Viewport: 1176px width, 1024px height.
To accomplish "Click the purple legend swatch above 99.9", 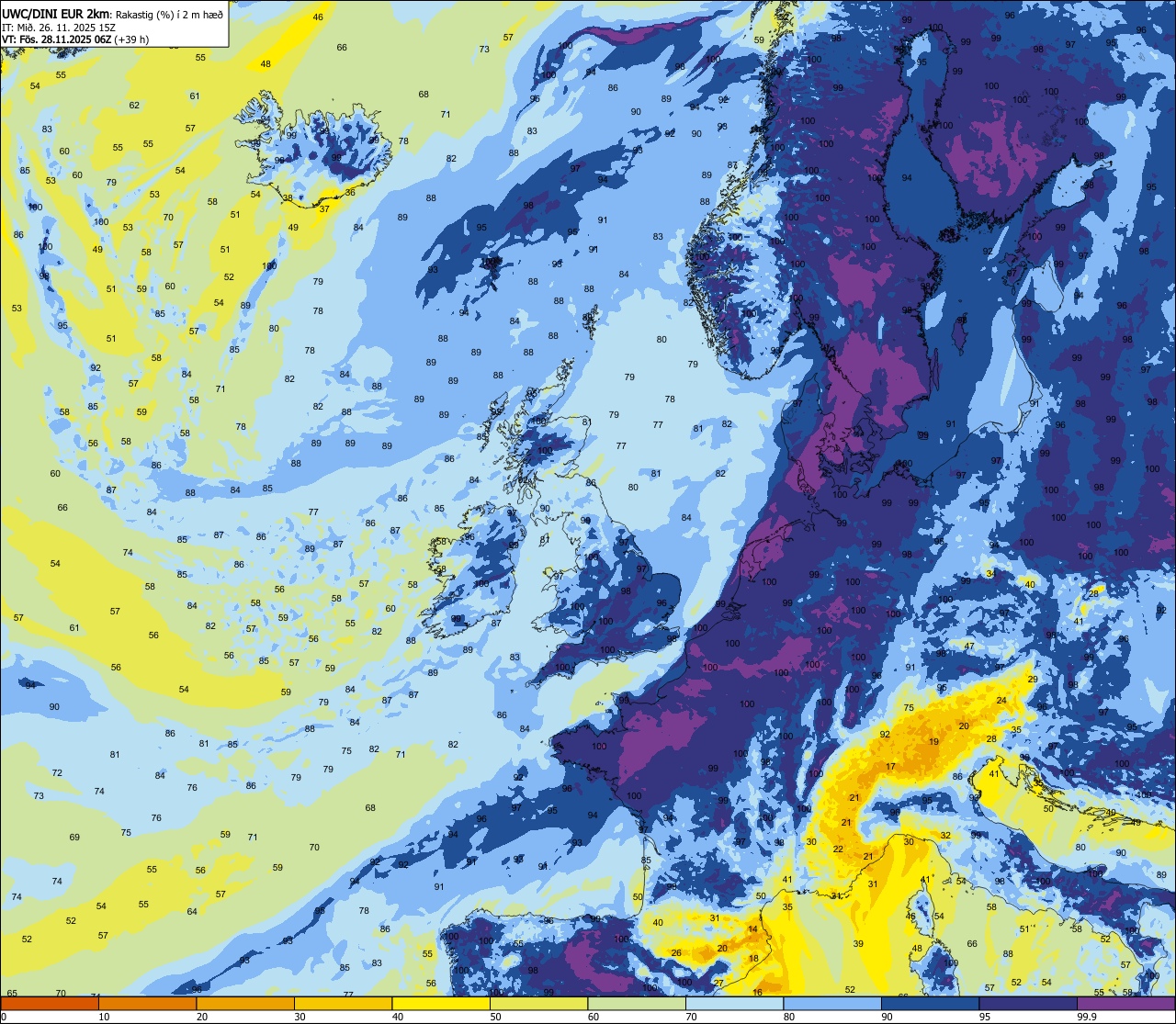I will point(1125,1003).
